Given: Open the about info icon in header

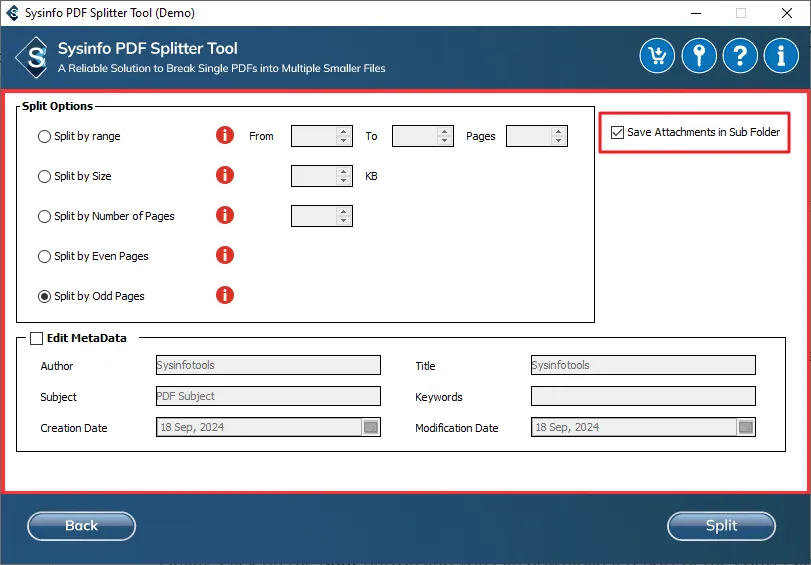Looking at the screenshot, I should pyautogui.click(x=781, y=55).
